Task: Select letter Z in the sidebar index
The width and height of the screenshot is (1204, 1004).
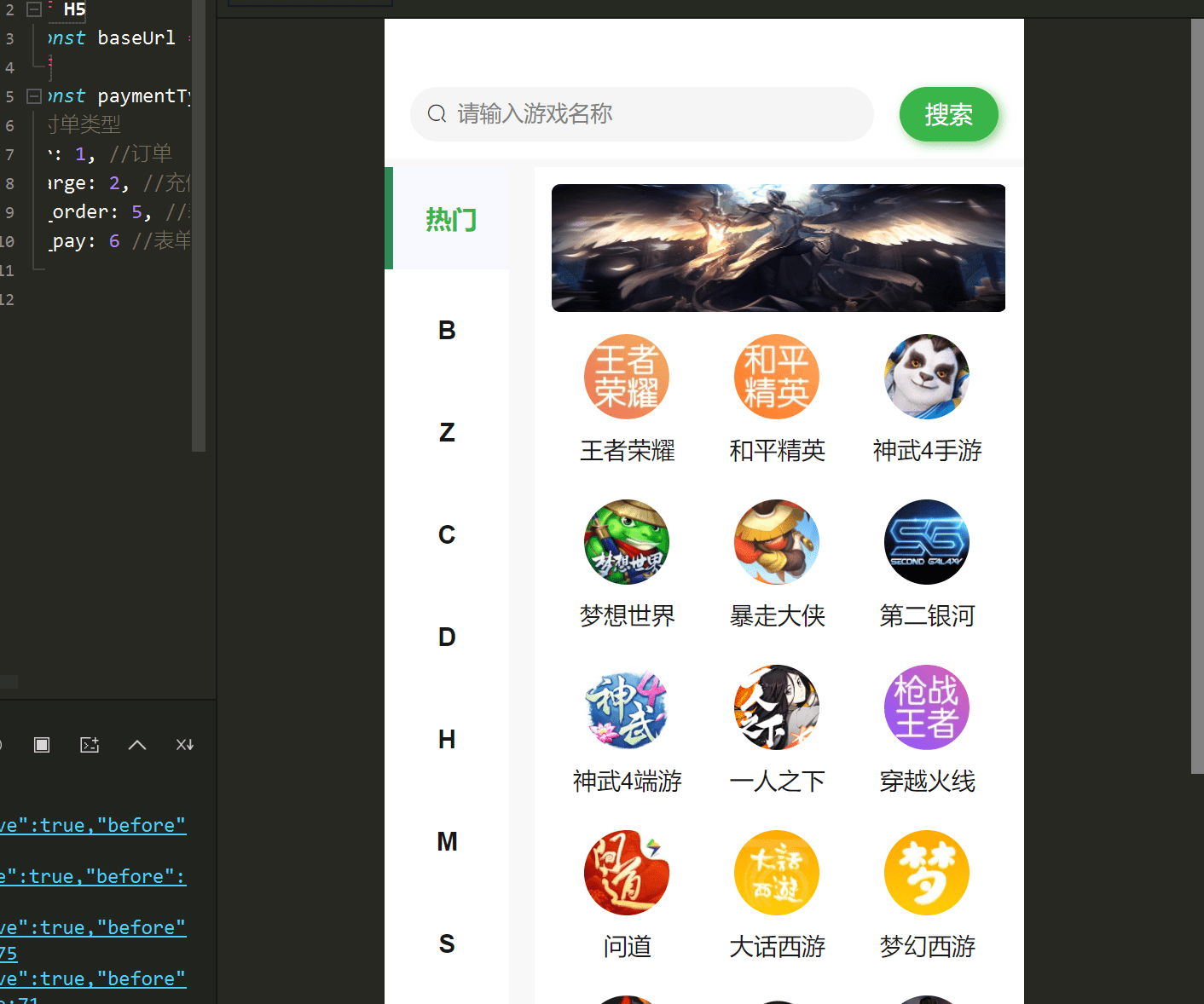Action: (x=447, y=432)
